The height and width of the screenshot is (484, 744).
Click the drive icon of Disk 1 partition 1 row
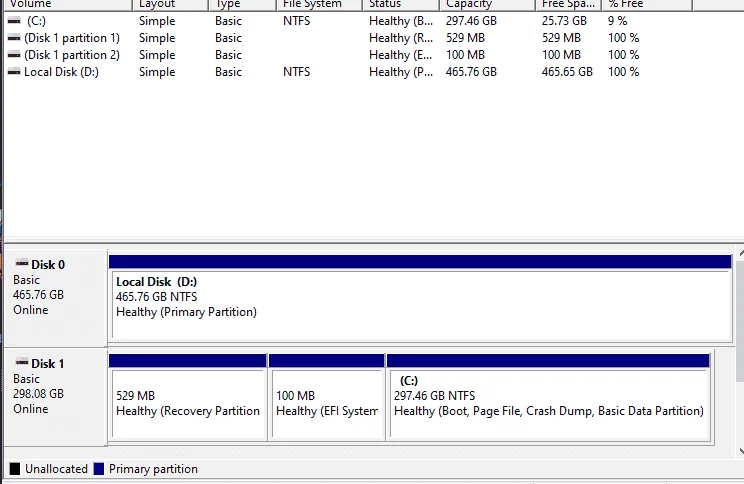tap(14, 38)
